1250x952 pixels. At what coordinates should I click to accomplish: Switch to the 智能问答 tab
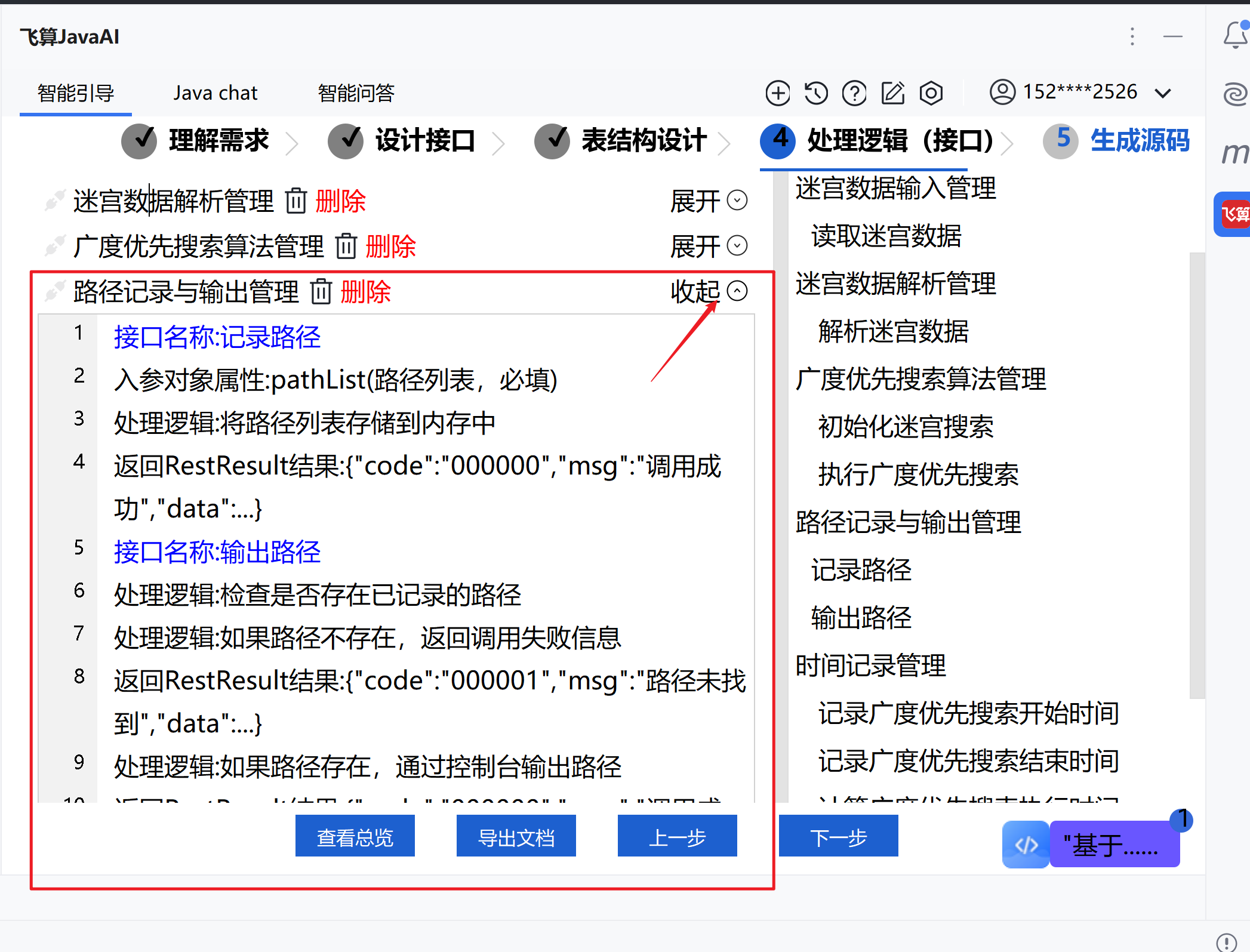(356, 93)
